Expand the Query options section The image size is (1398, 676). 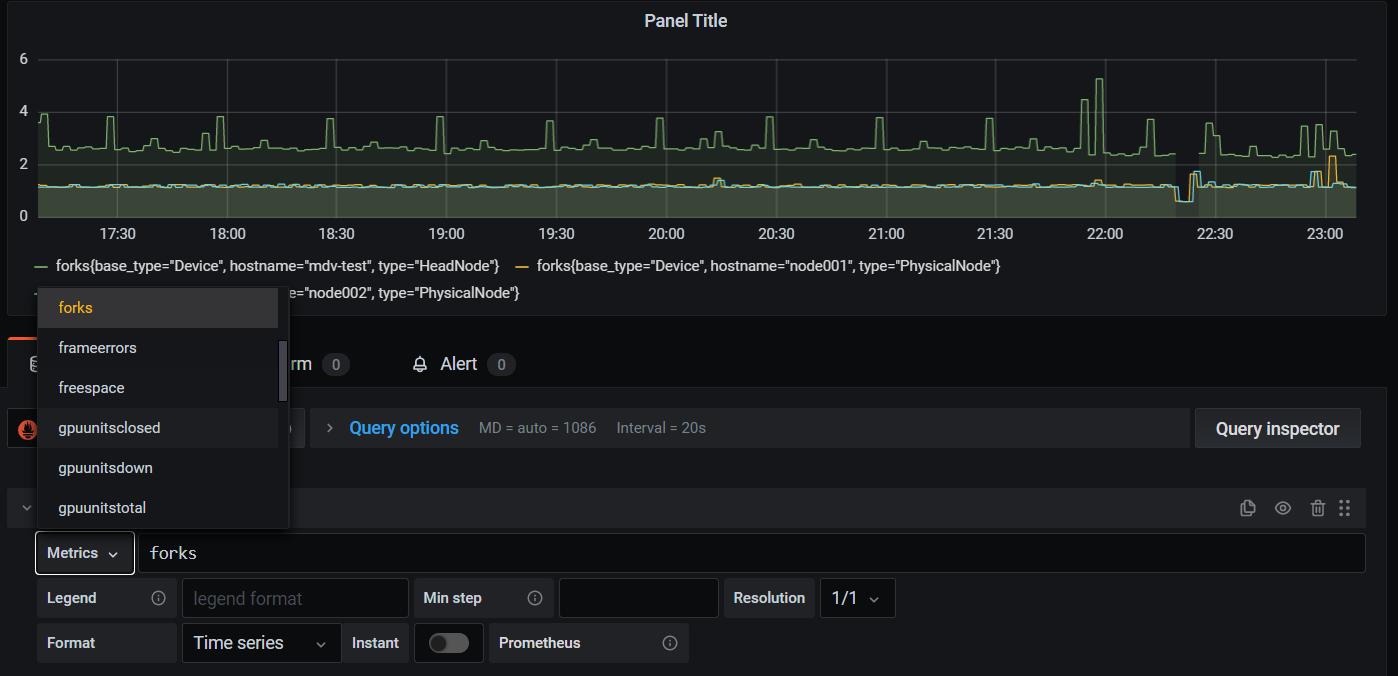[x=403, y=427]
